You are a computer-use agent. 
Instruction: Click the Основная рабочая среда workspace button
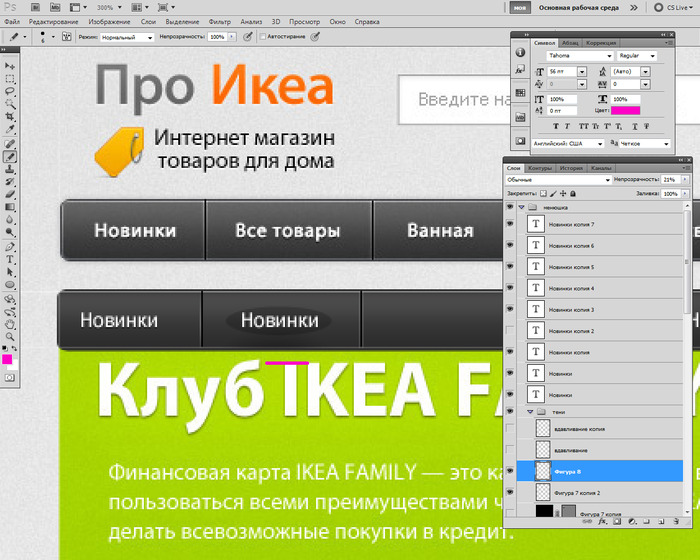coord(579,8)
